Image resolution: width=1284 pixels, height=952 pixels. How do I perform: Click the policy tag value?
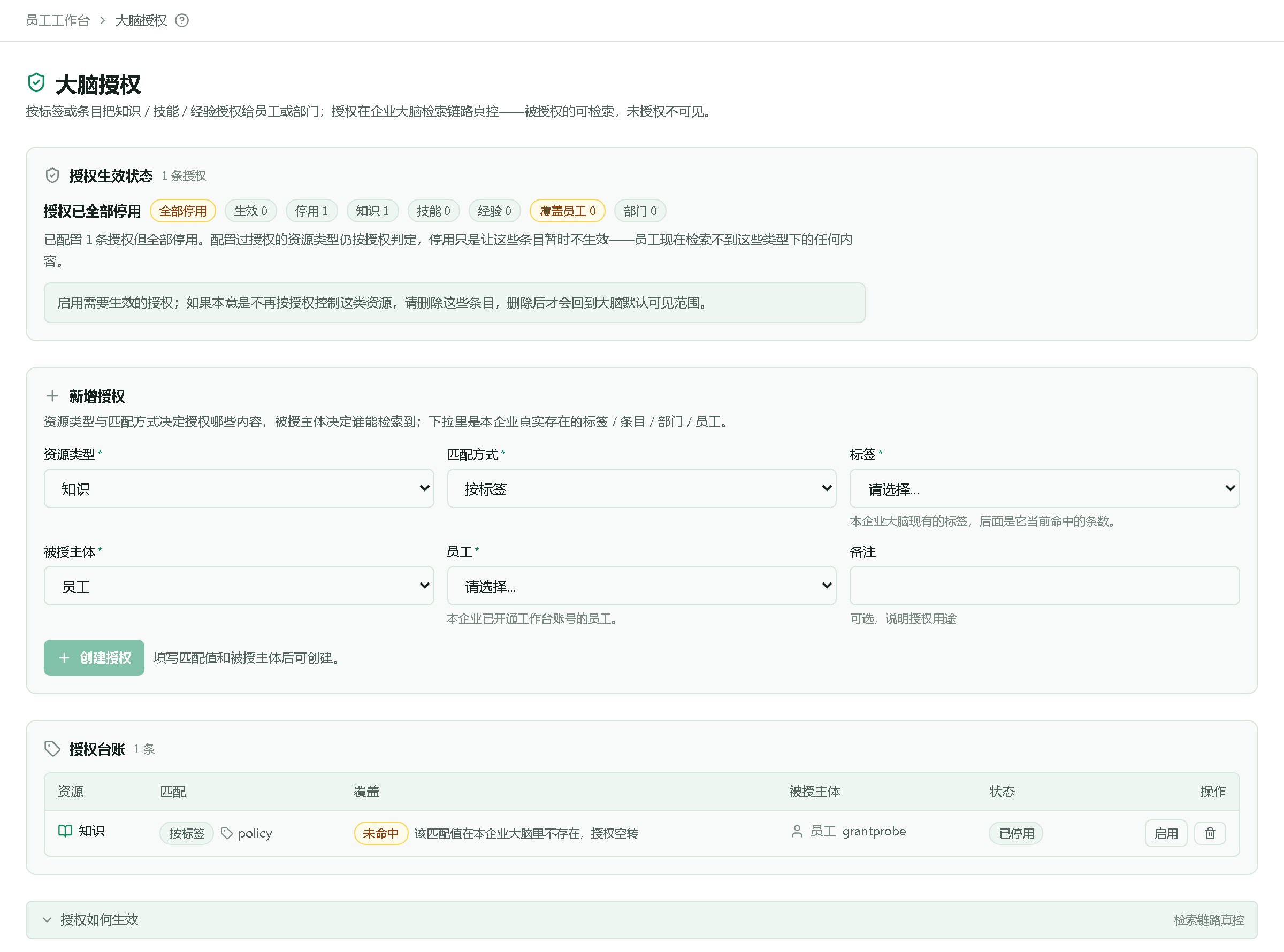pyautogui.click(x=255, y=833)
